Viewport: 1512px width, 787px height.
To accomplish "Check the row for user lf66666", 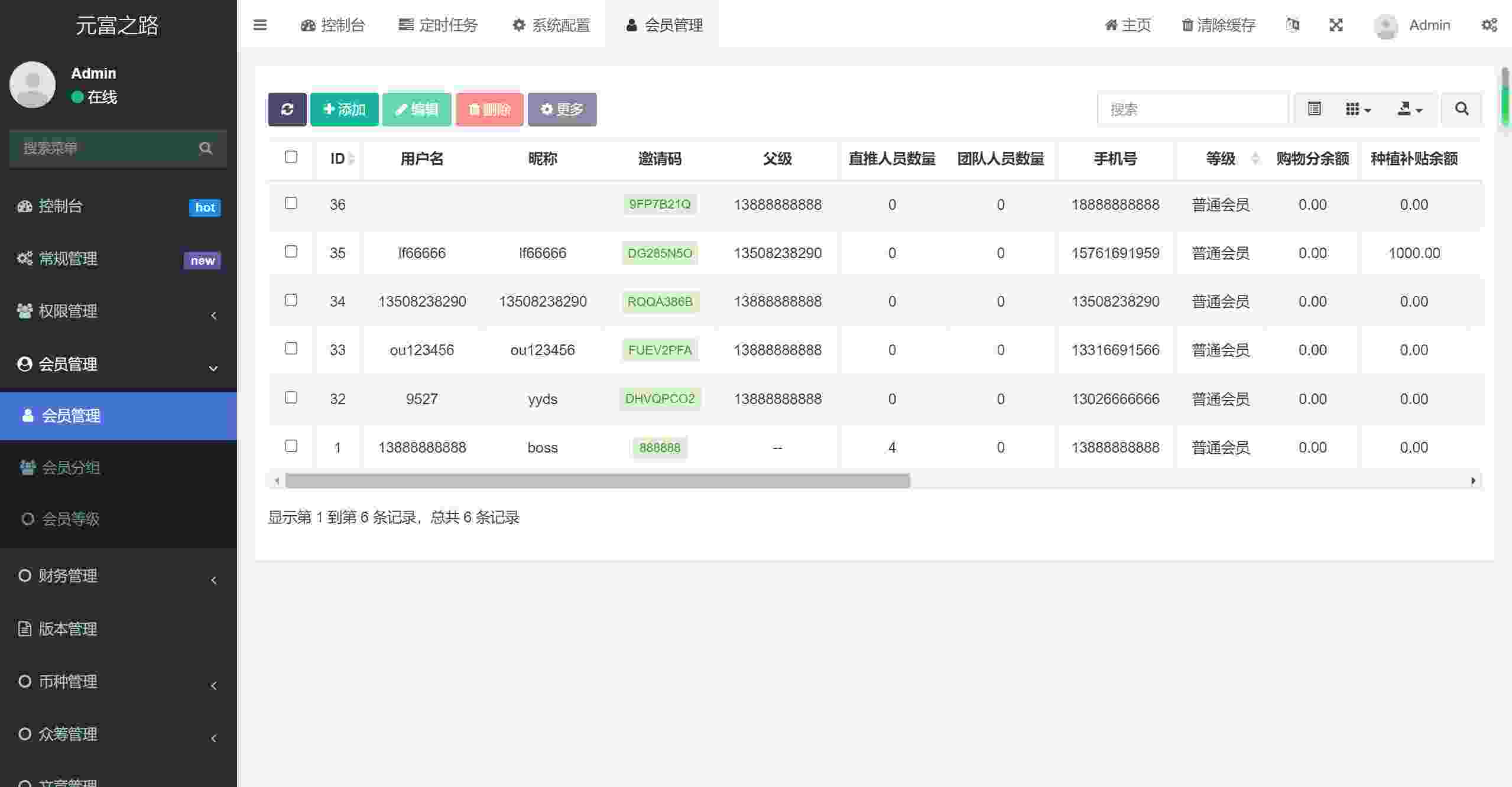I will coord(291,251).
